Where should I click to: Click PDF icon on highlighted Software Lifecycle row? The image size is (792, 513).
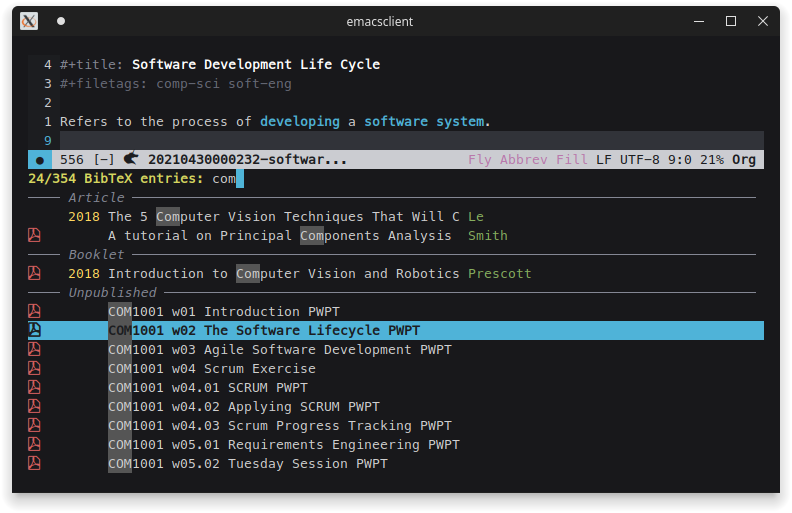click(x=34, y=330)
